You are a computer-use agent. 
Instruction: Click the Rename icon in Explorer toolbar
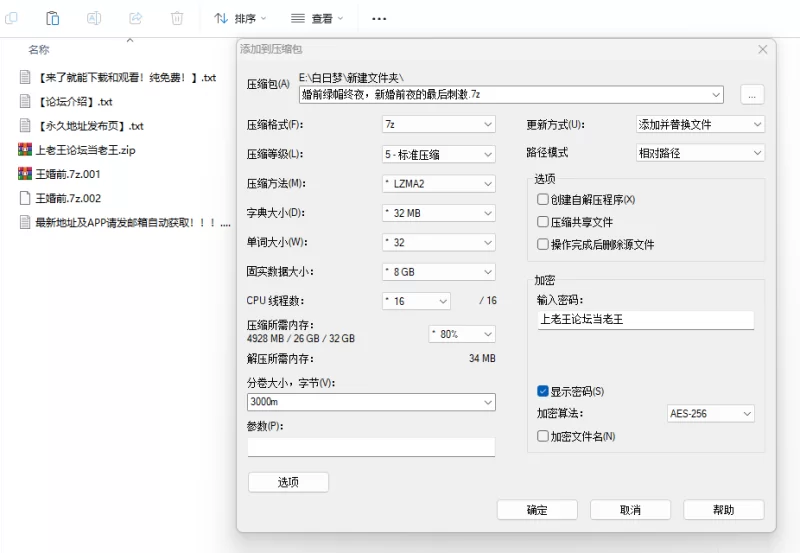coord(94,18)
